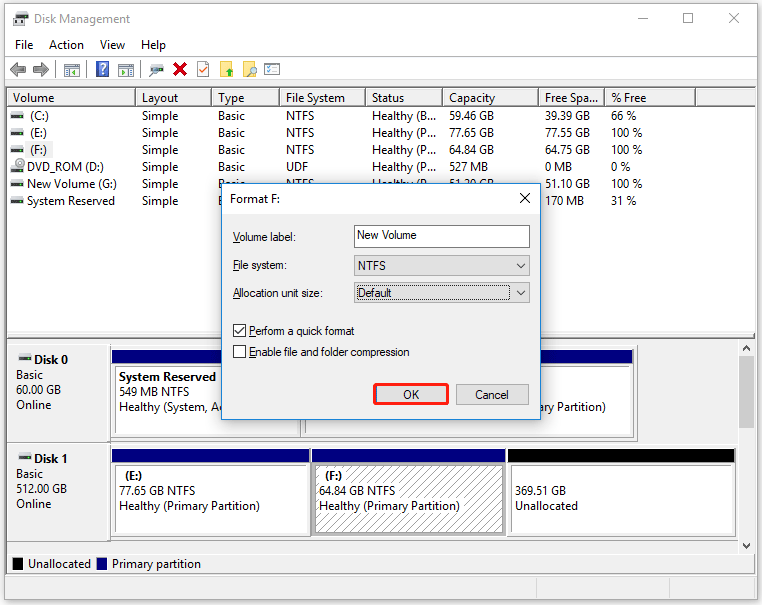The width and height of the screenshot is (762, 605).
Task: Click the drive icon of System Reserved row
Action: (17, 201)
